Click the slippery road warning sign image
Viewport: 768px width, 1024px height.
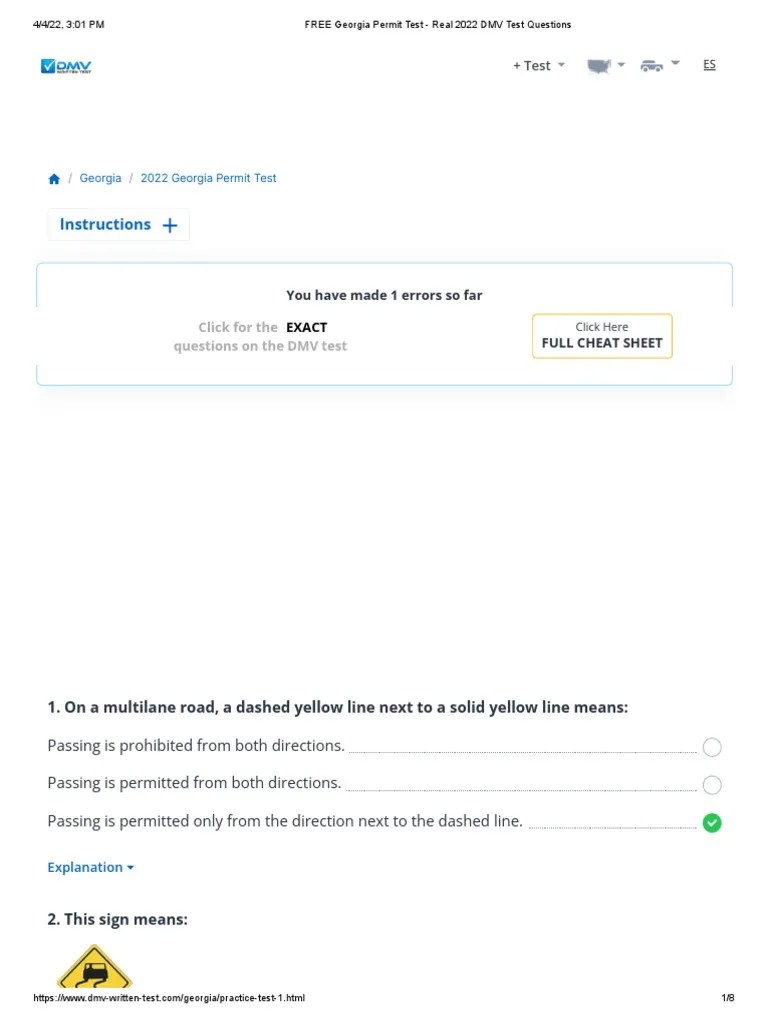tap(94, 968)
